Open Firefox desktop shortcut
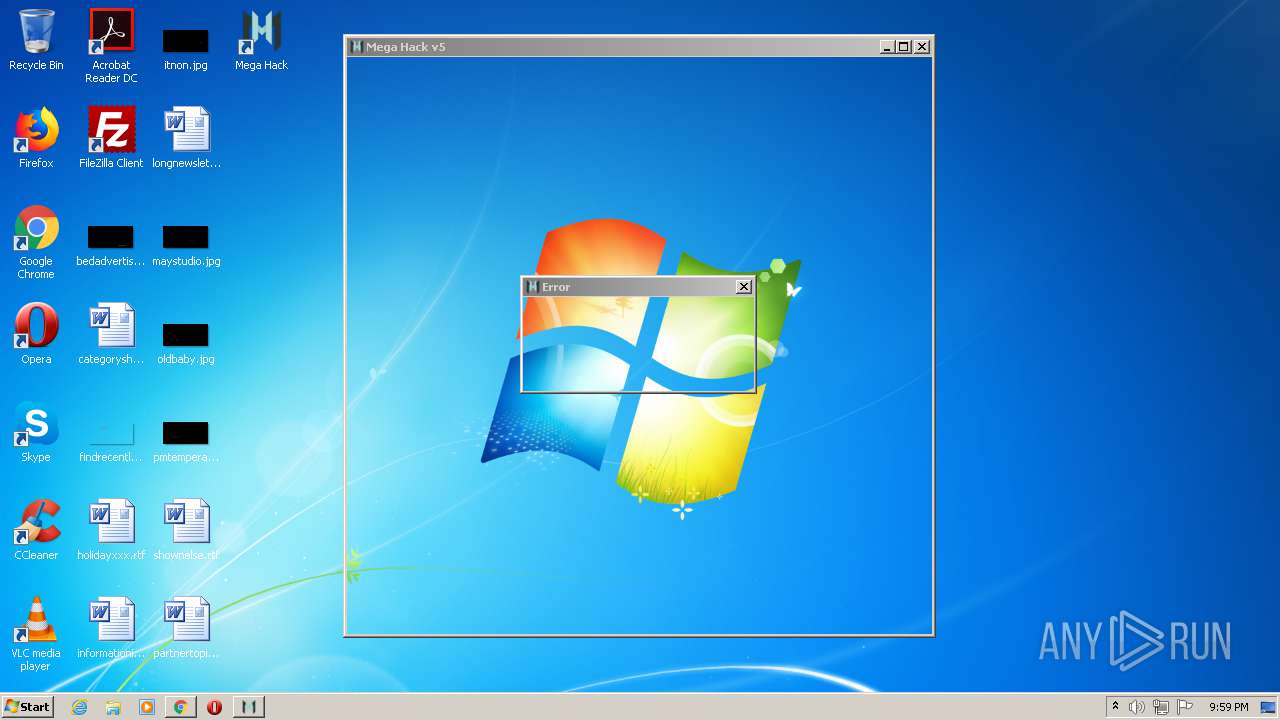1280x720 pixels. pyautogui.click(x=36, y=138)
